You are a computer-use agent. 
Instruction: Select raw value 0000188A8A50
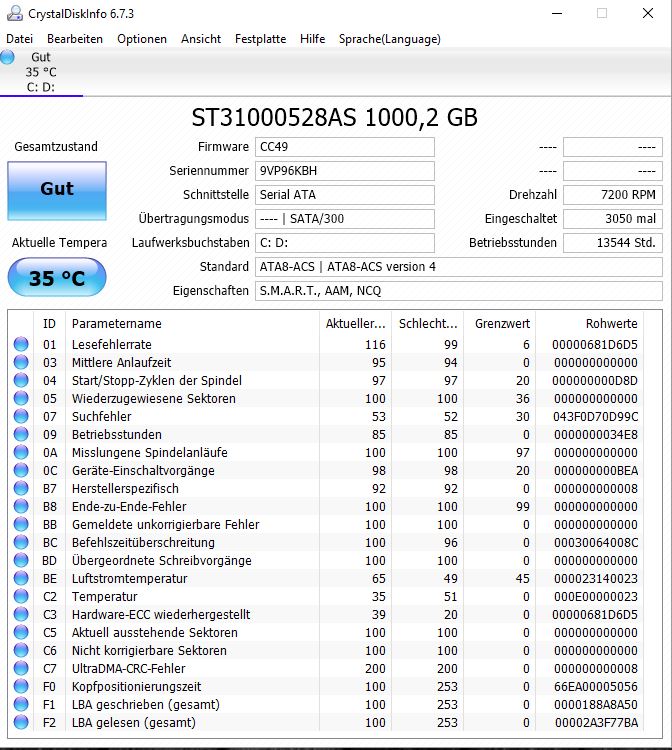(596, 705)
